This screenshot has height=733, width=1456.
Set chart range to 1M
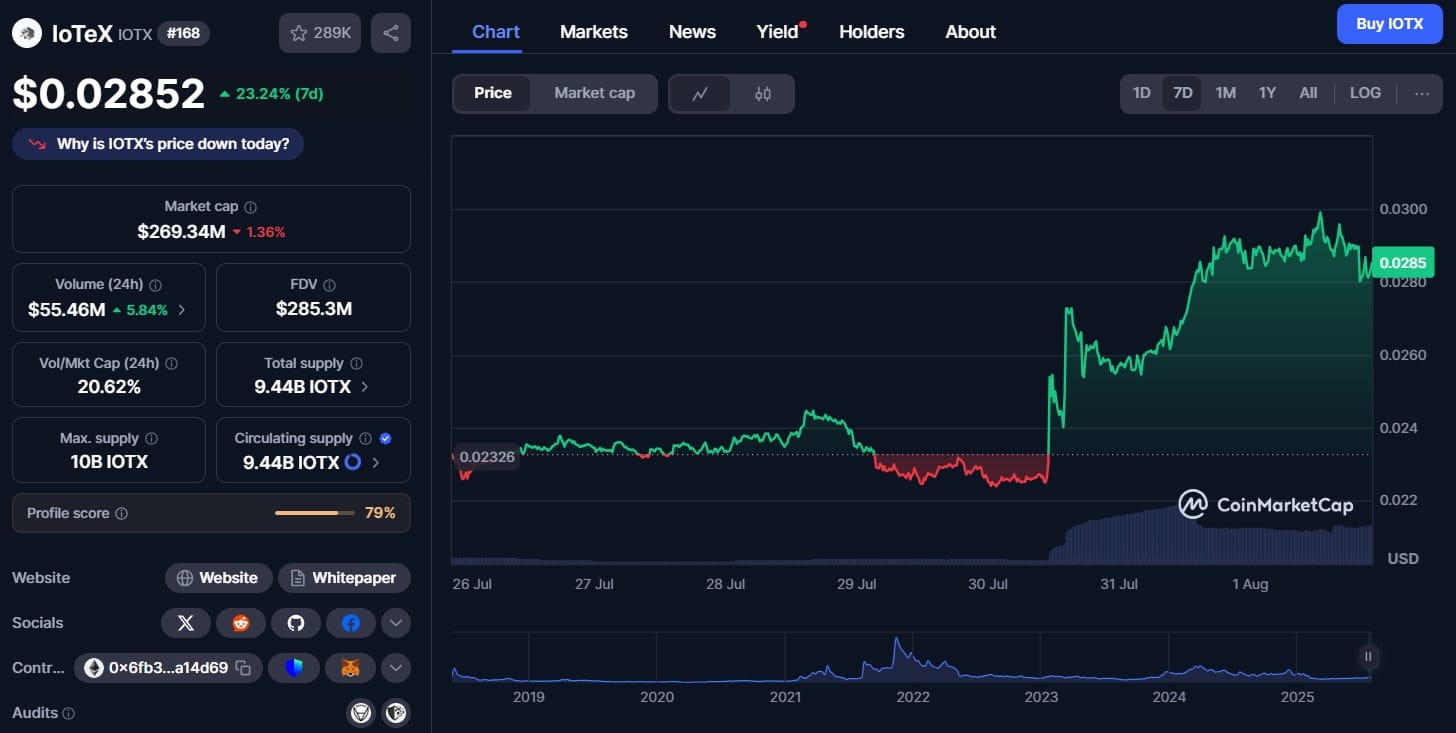[1225, 93]
